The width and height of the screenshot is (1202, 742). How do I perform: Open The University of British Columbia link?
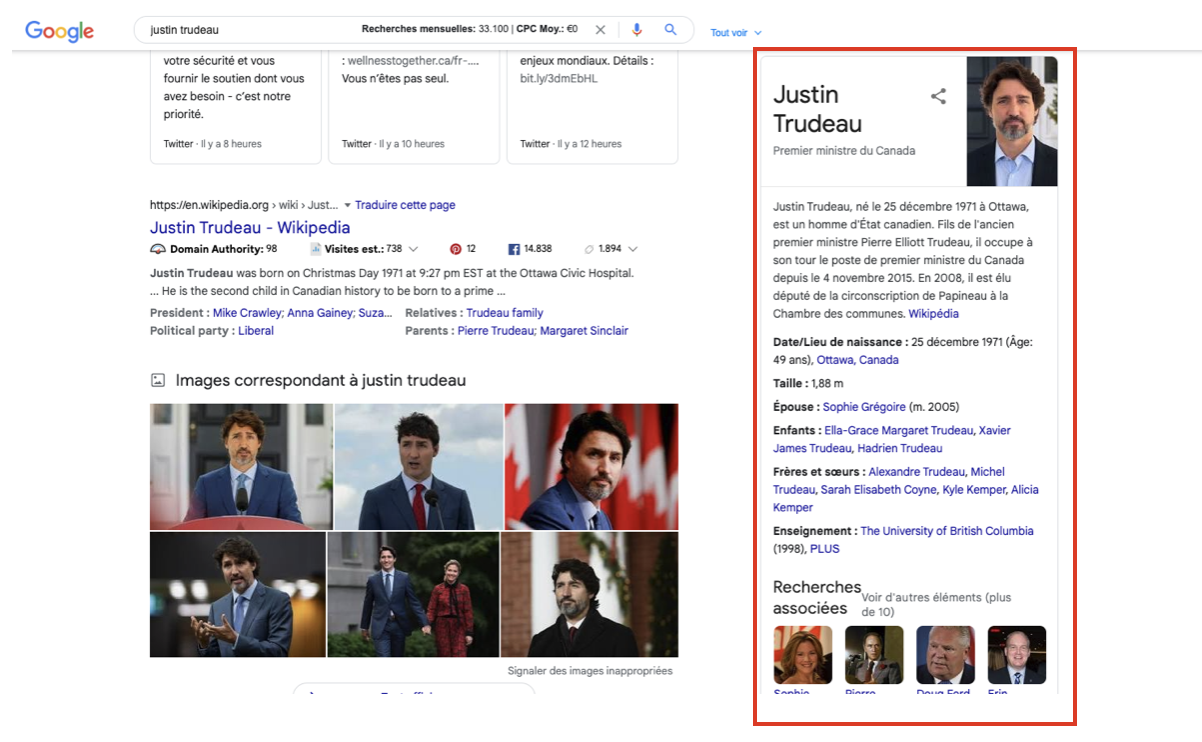[x=947, y=531]
